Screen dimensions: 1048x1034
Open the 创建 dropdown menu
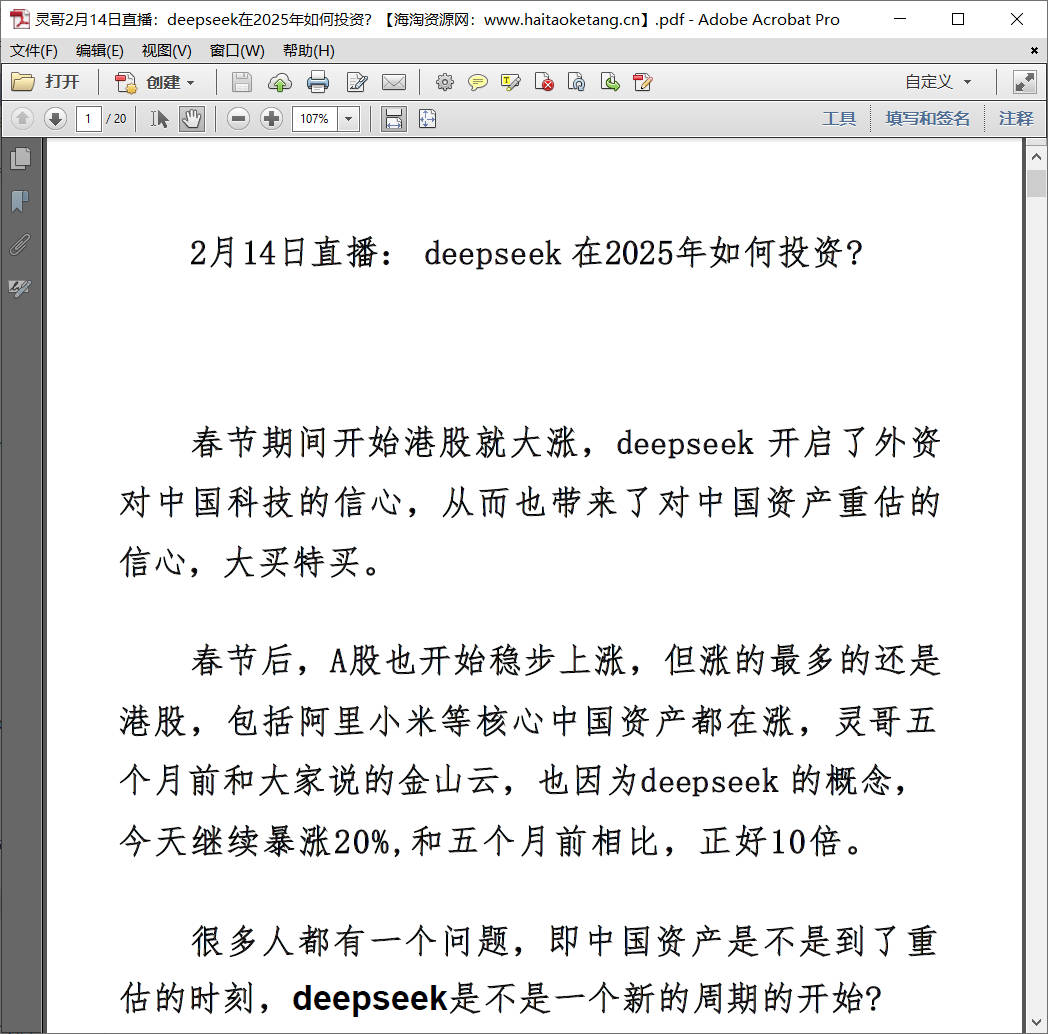(x=155, y=82)
